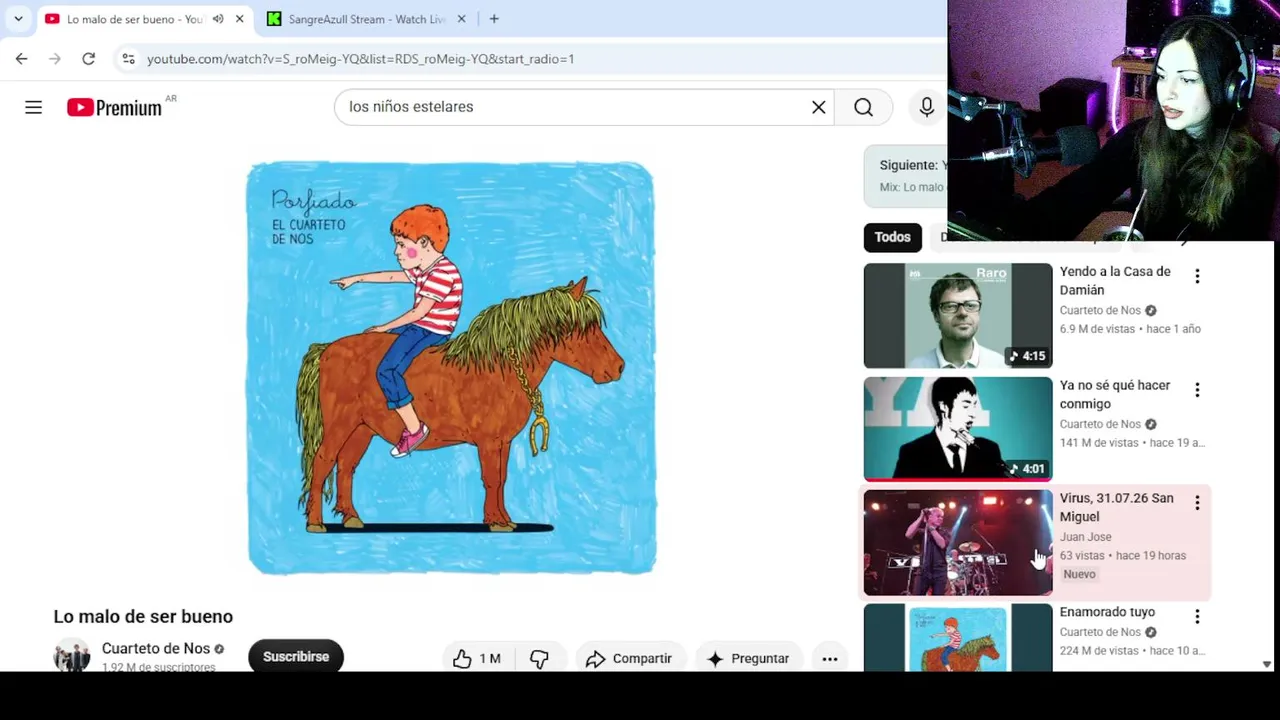Open options for Yendo a la Casa de Damián

1197,276
